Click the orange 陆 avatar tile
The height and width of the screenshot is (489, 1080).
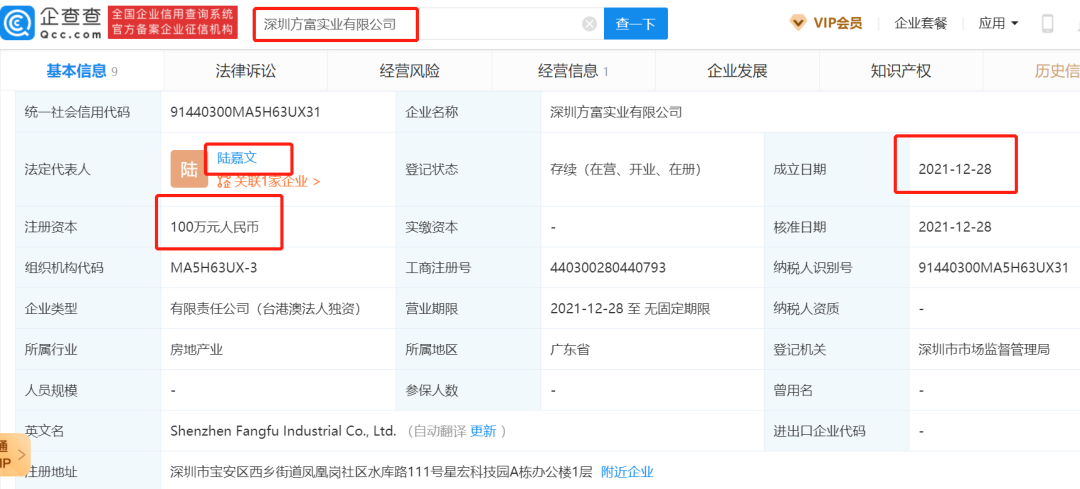click(189, 169)
